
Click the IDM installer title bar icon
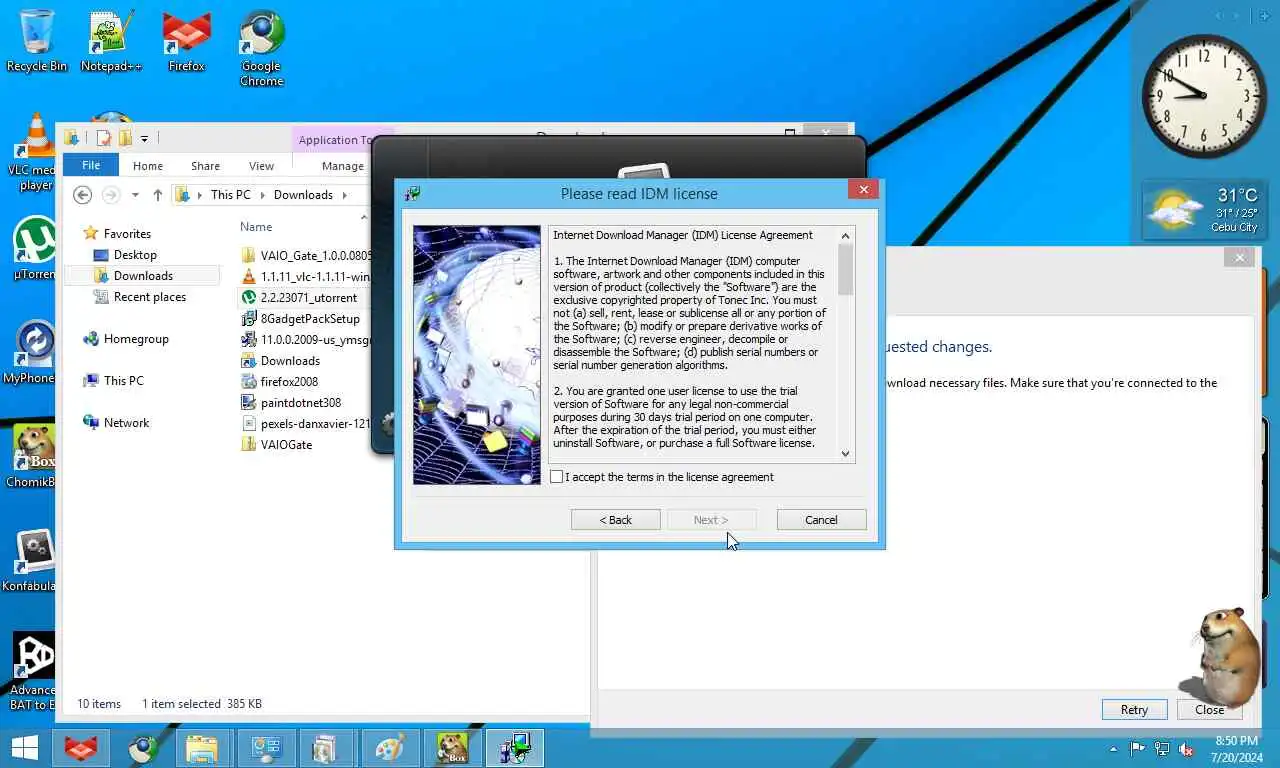click(412, 194)
